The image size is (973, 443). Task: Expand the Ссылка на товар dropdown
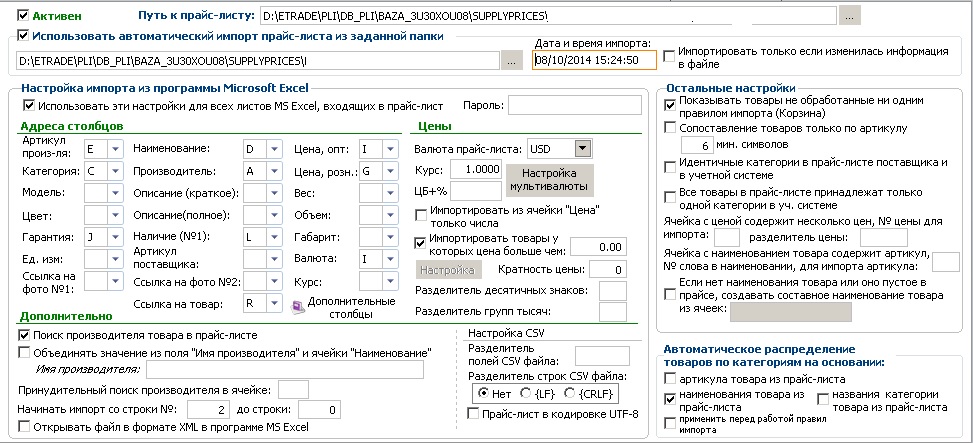coord(274,303)
